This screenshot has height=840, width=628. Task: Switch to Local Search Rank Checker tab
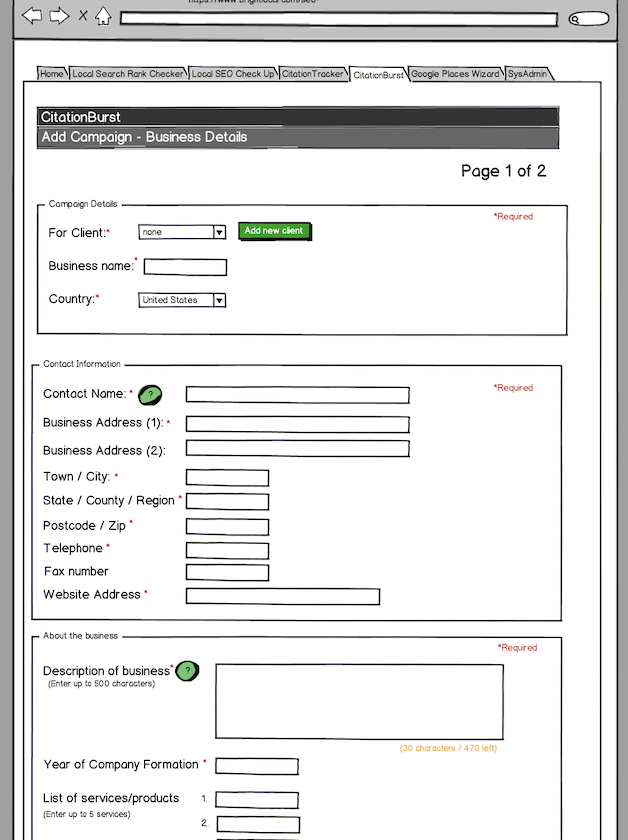(x=128, y=73)
